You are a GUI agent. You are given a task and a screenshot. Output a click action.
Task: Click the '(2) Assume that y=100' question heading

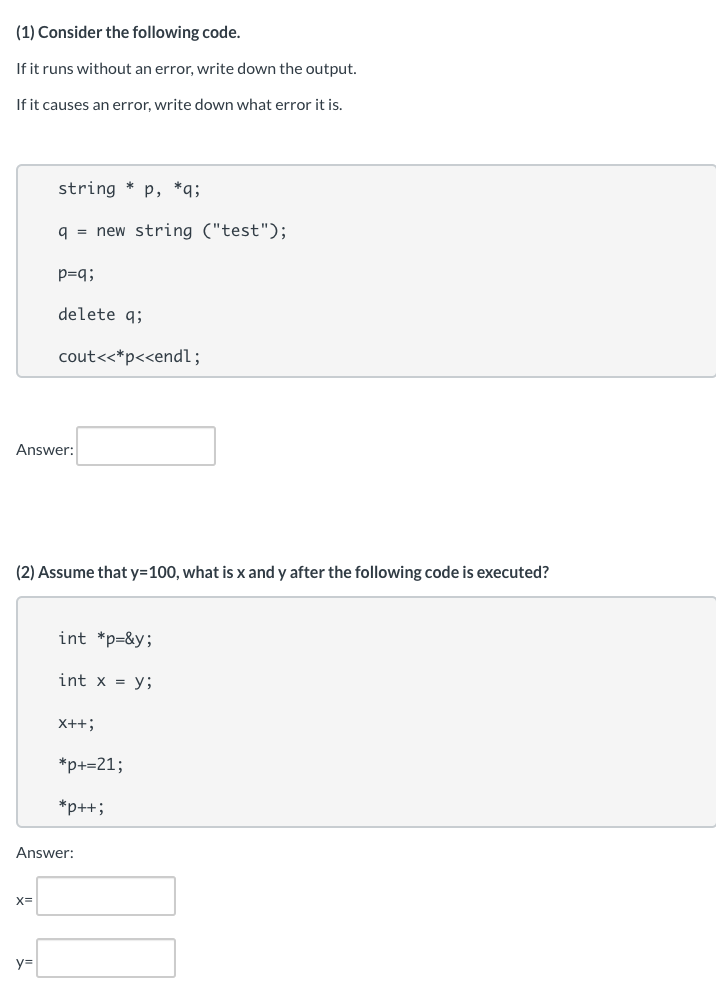(x=282, y=573)
